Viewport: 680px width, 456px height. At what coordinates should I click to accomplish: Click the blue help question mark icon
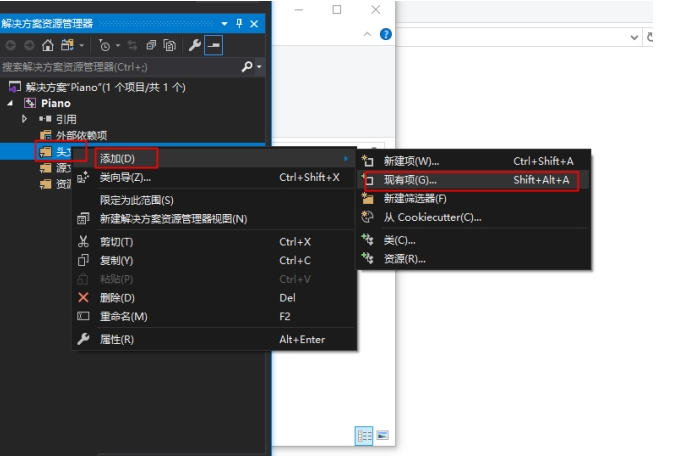[x=386, y=35]
